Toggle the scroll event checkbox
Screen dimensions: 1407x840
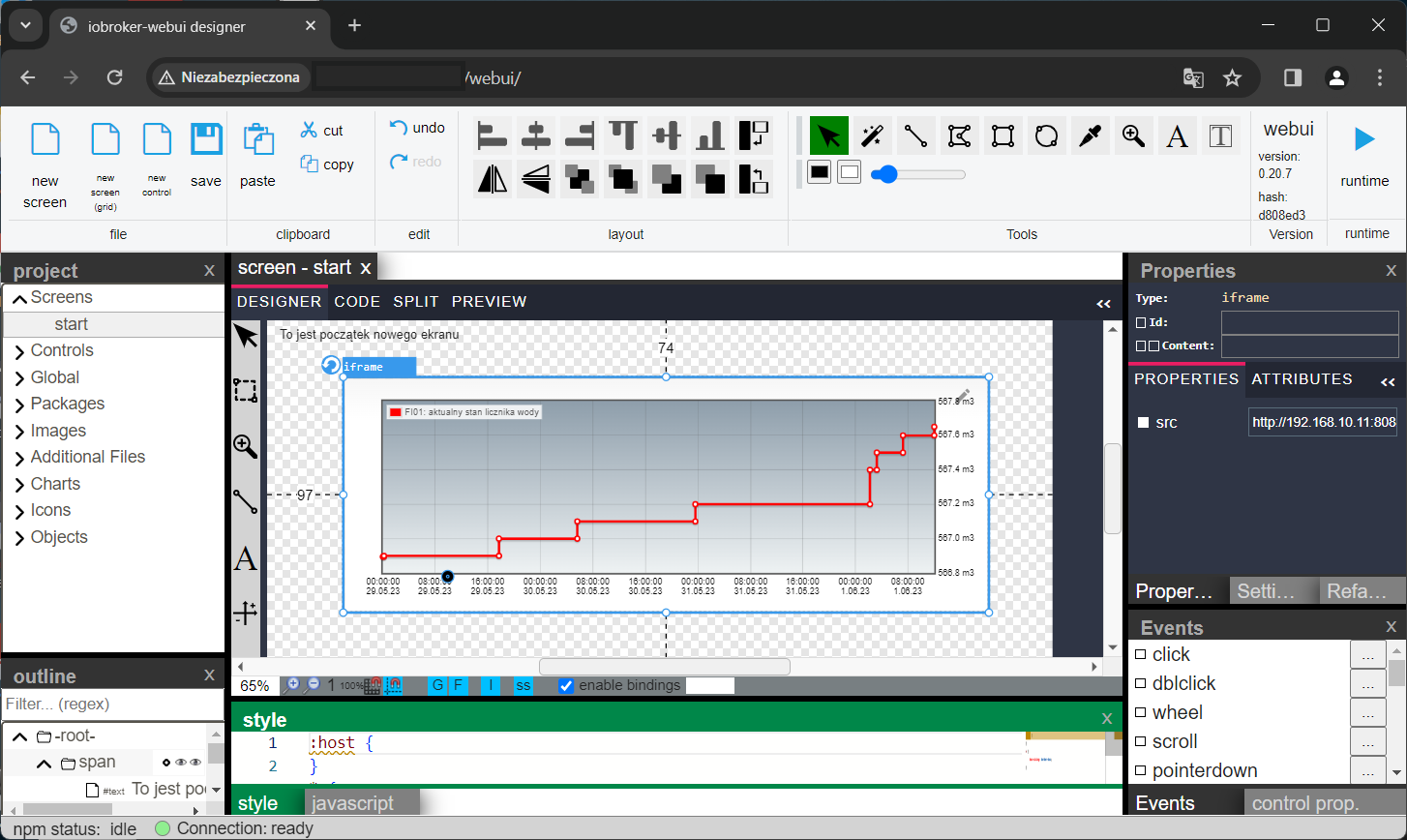coord(1140,742)
